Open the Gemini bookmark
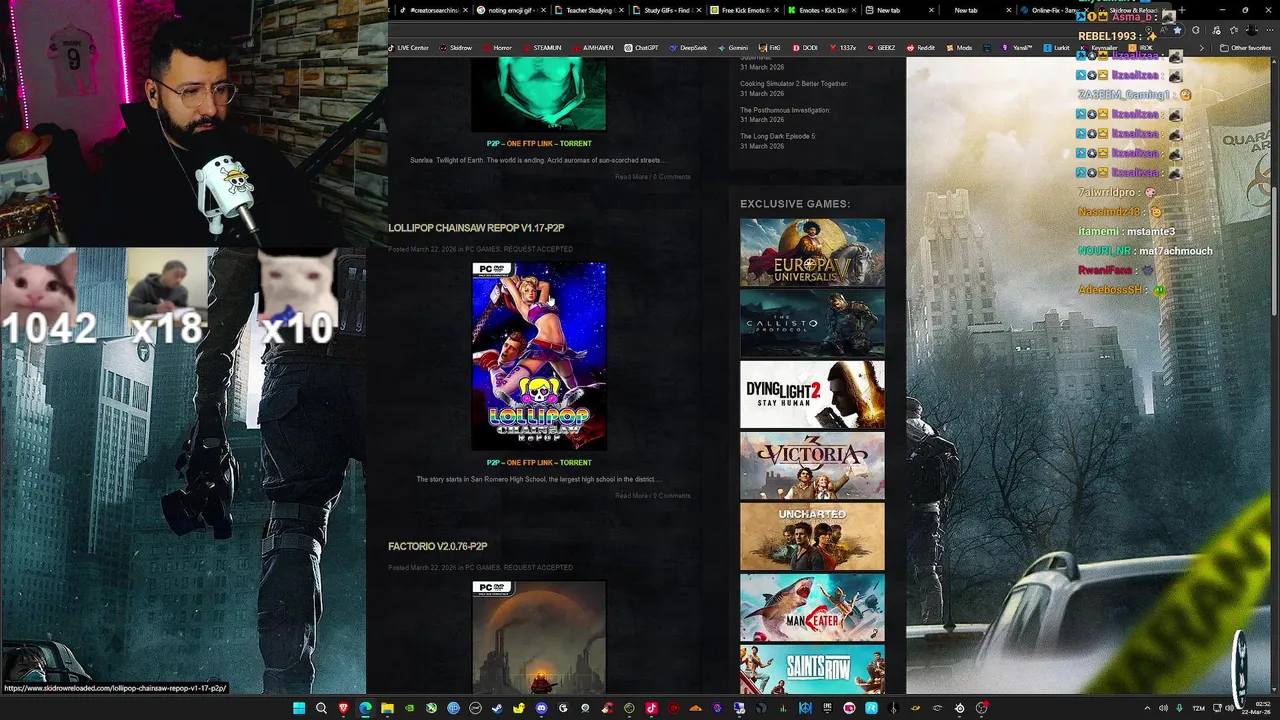Screen dimensions: 1280x720 733,48
